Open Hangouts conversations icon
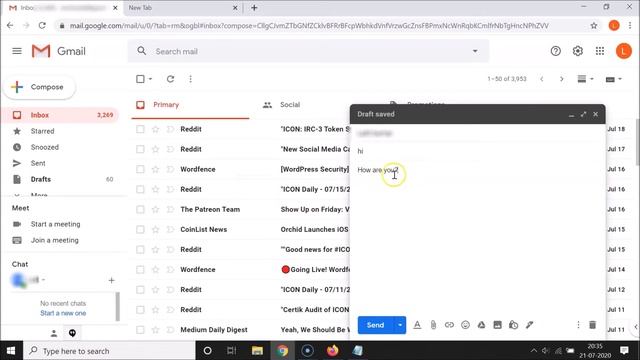Viewport: 640px width, 360px height. (72, 333)
